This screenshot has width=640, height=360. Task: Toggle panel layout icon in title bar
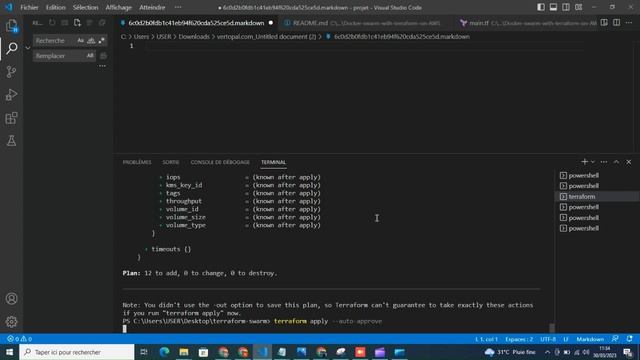click(553, 7)
